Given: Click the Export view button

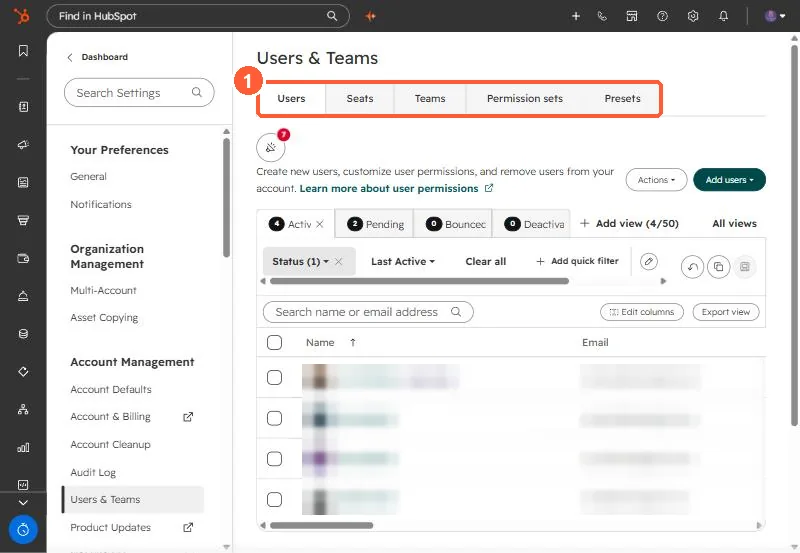Looking at the screenshot, I should 726,312.
